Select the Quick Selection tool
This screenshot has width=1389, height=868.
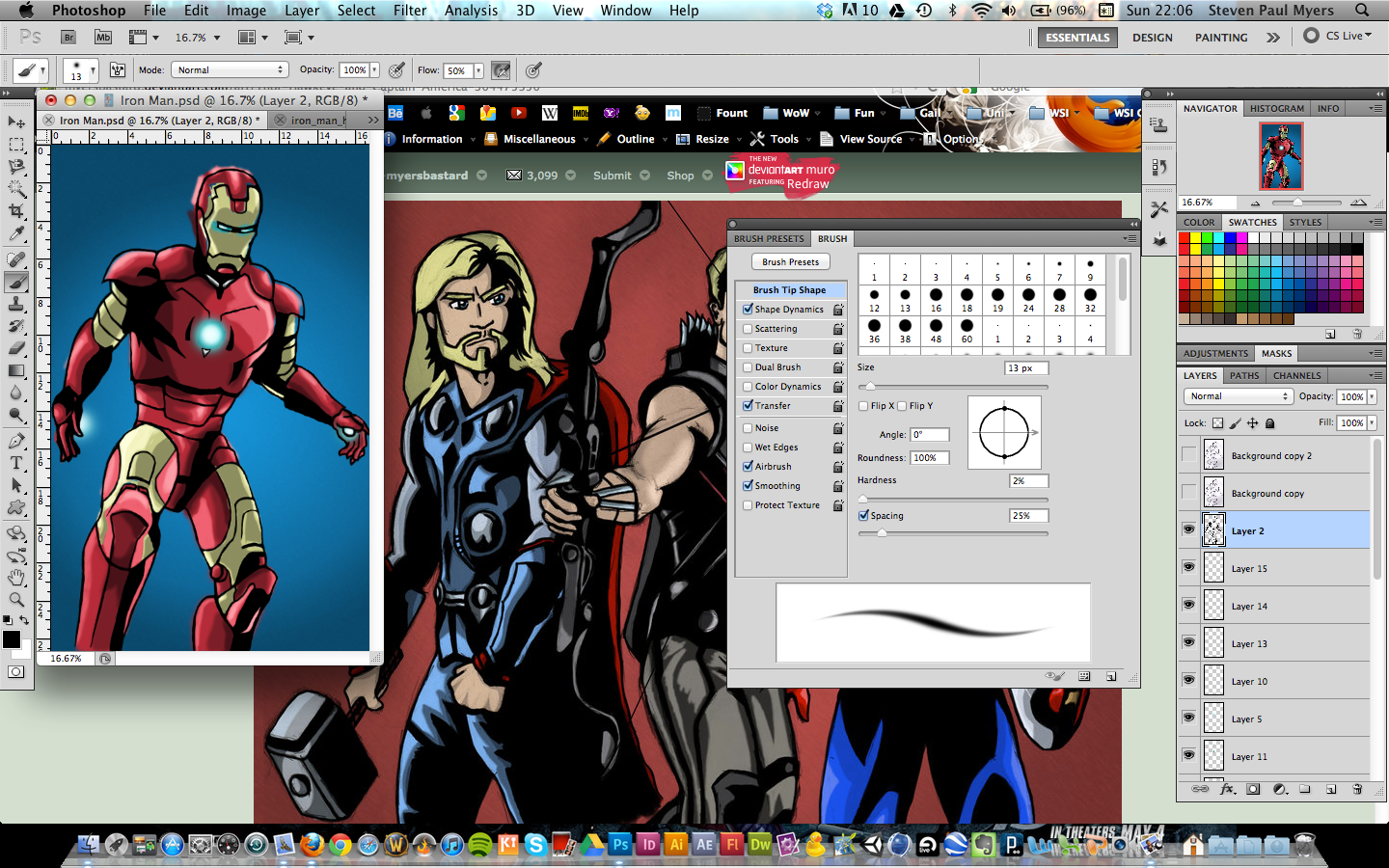16,189
